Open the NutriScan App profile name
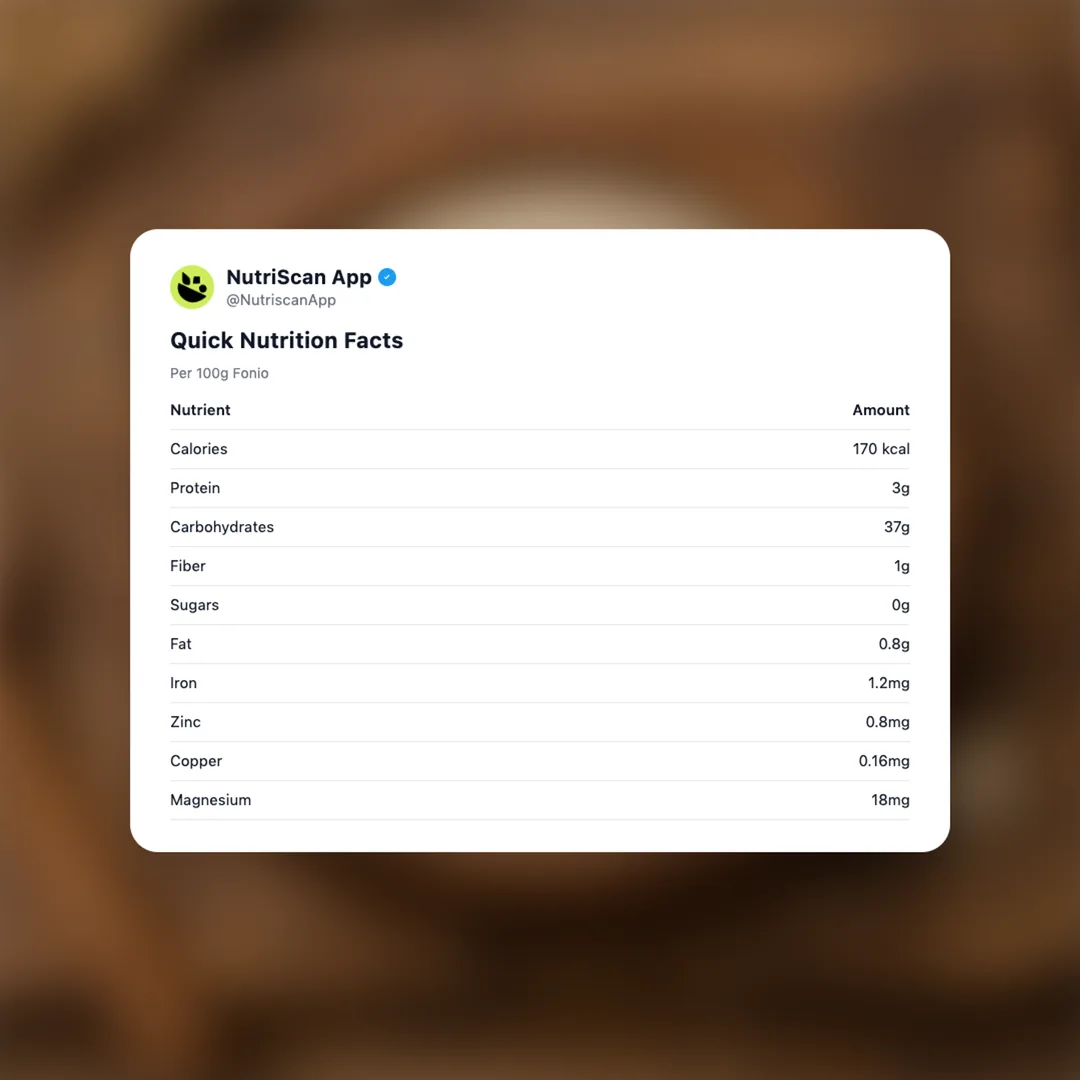Screen dimensions: 1080x1080 [299, 277]
